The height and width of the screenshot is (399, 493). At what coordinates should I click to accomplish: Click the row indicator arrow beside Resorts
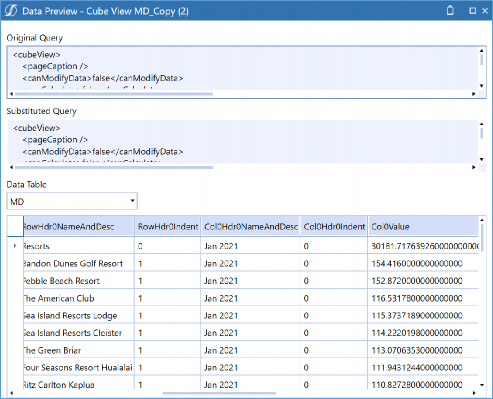tap(15, 245)
